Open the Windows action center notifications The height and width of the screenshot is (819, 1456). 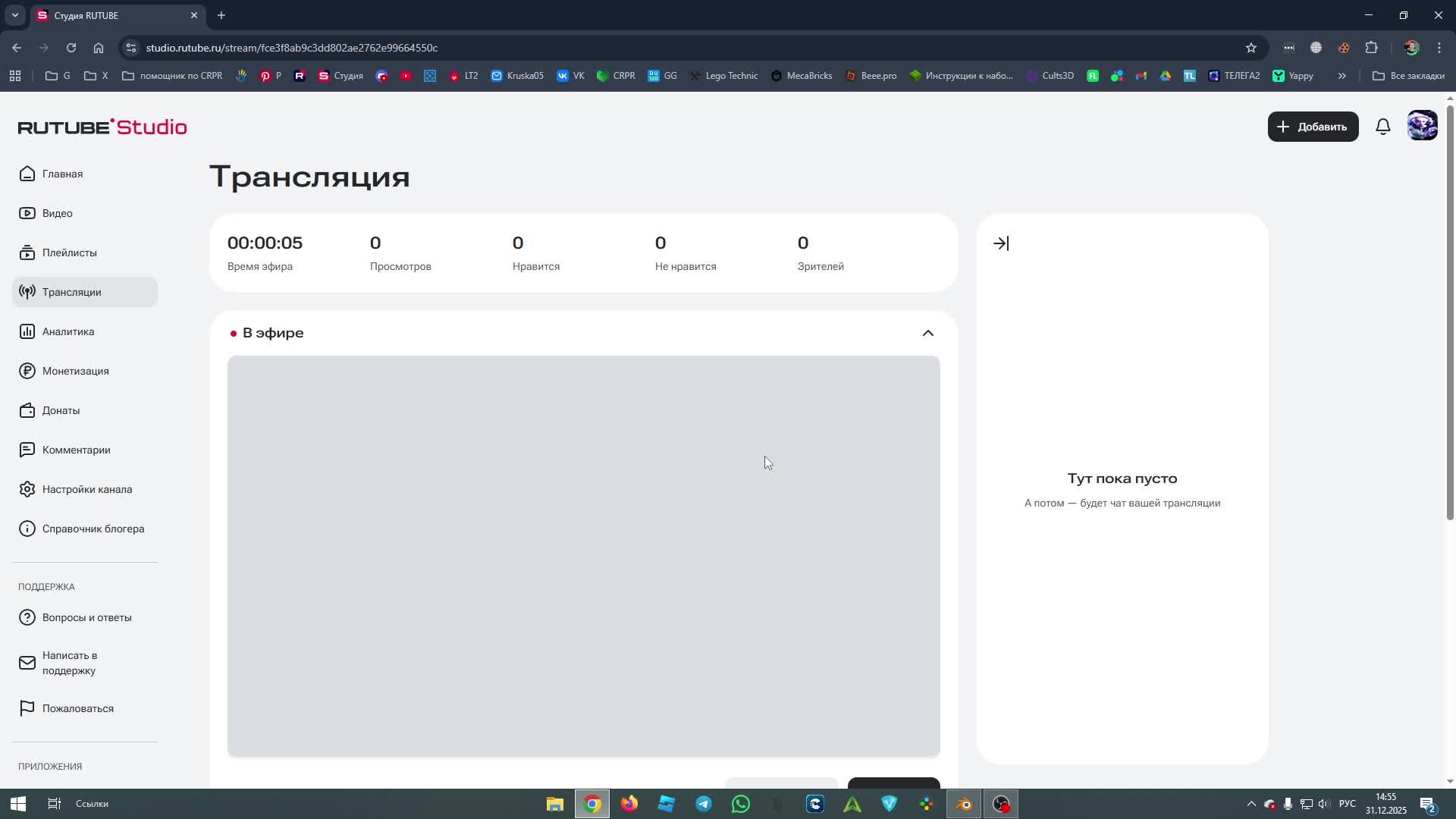(x=1428, y=804)
